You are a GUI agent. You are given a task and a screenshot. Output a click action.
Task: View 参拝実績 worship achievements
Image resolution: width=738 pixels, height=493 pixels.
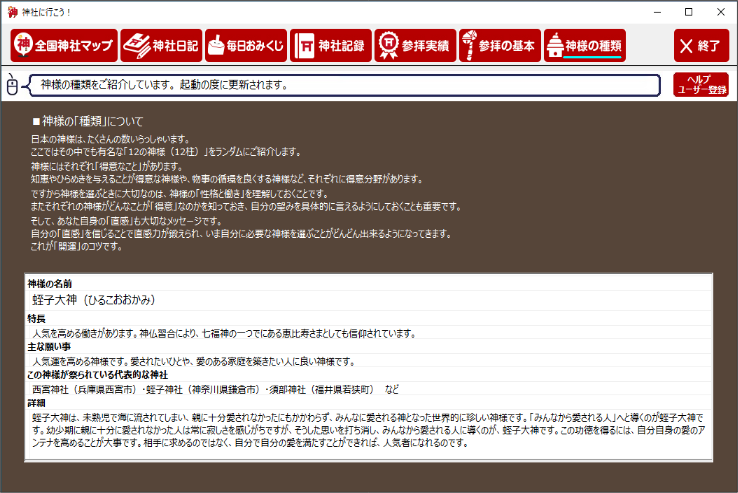click(414, 45)
